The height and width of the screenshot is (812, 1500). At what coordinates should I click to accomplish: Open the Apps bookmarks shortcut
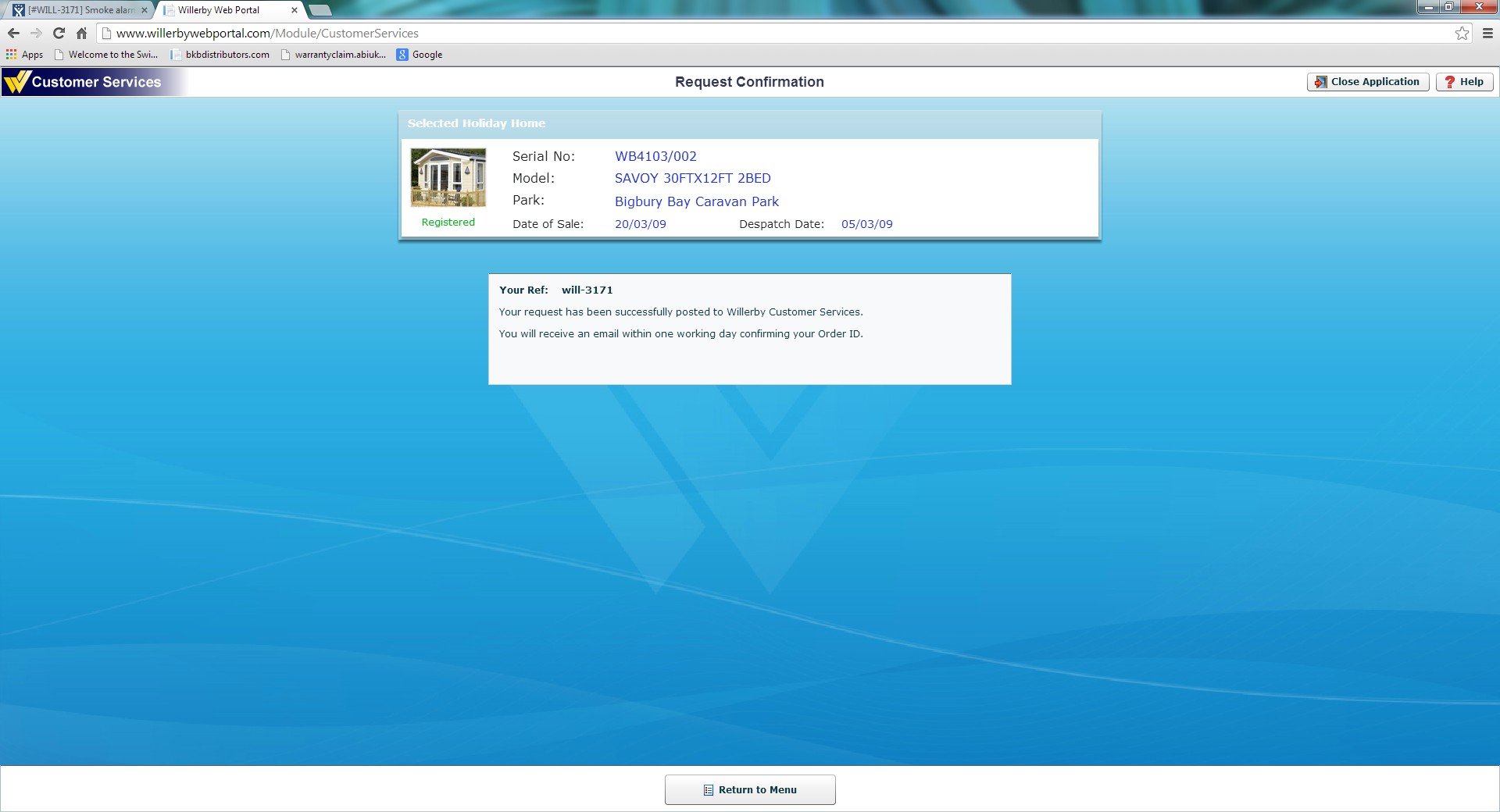25,55
